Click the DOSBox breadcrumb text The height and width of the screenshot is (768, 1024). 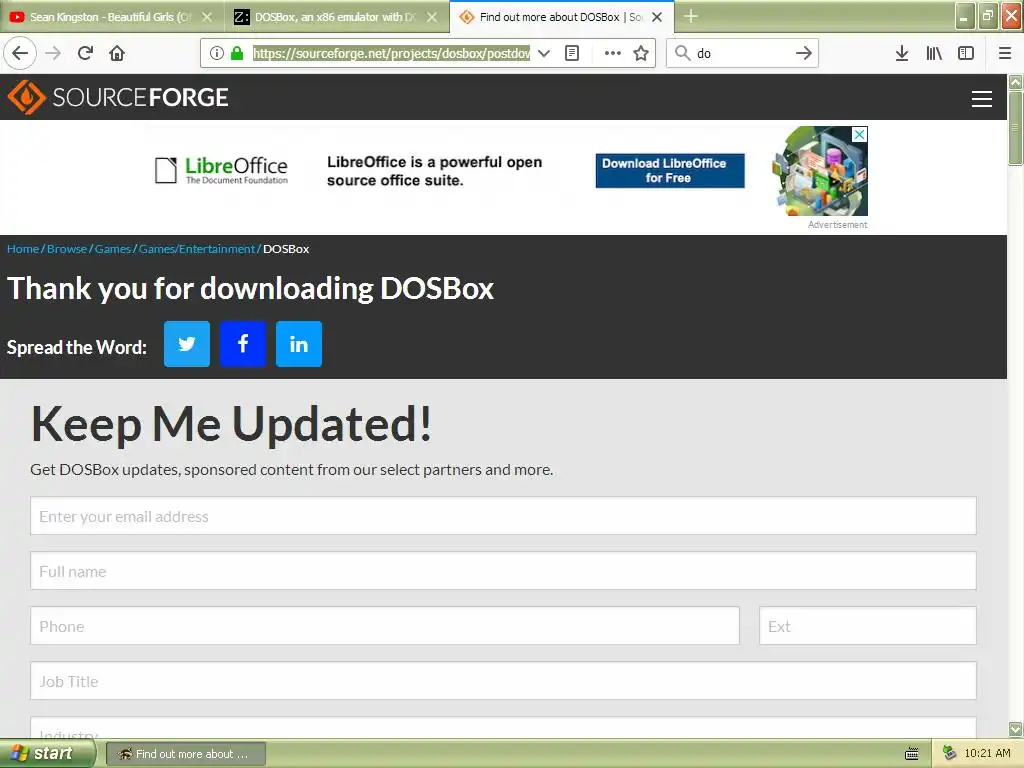[x=286, y=249]
